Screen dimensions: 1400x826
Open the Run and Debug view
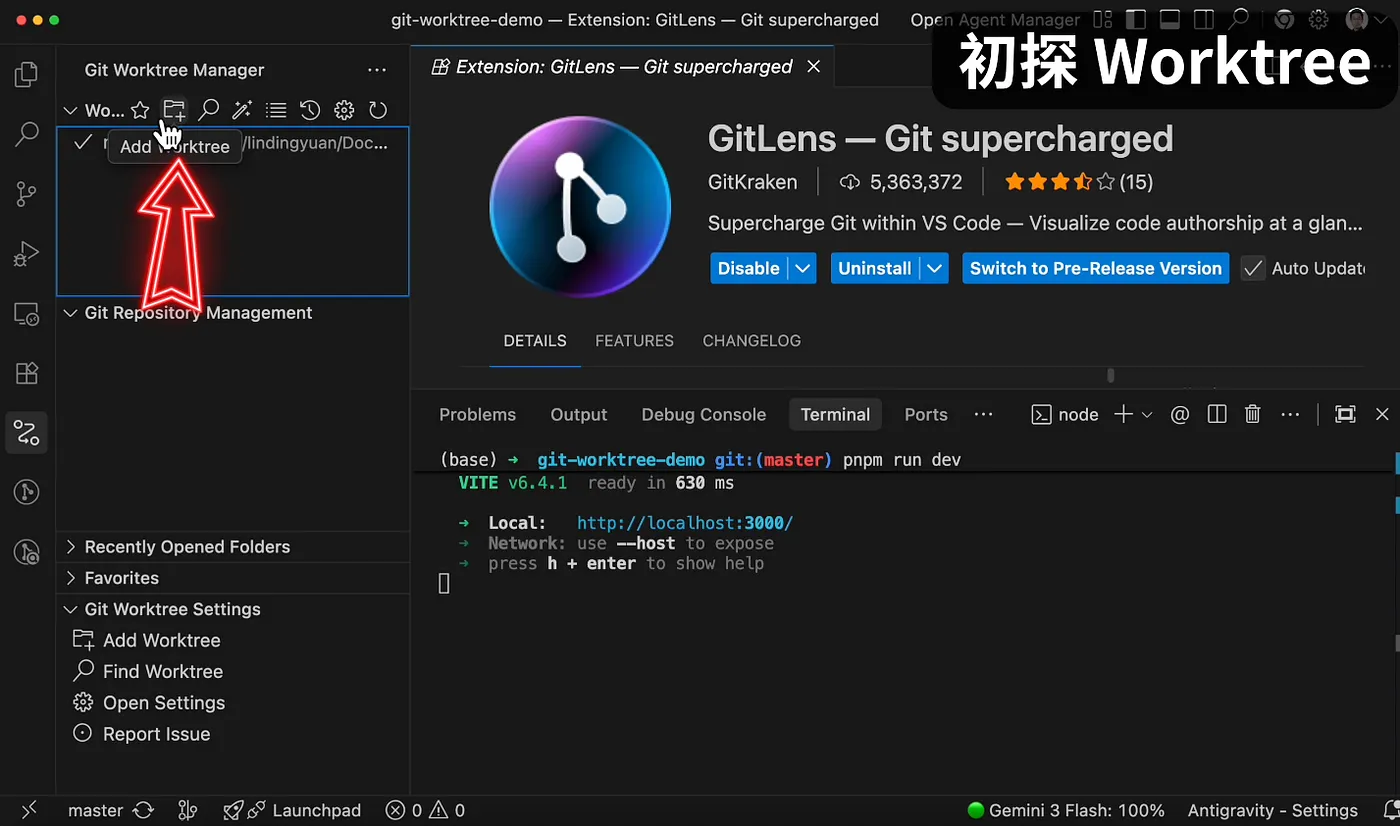27,254
